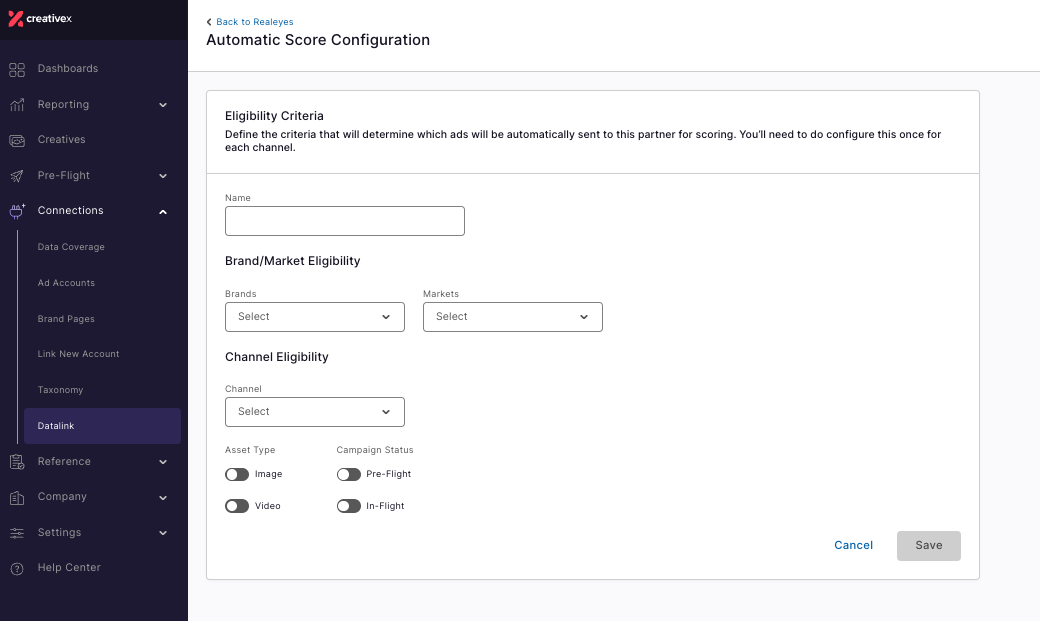The height and width of the screenshot is (621, 1040).
Task: Turn on the In-Flight campaign status toggle
Action: point(348,506)
